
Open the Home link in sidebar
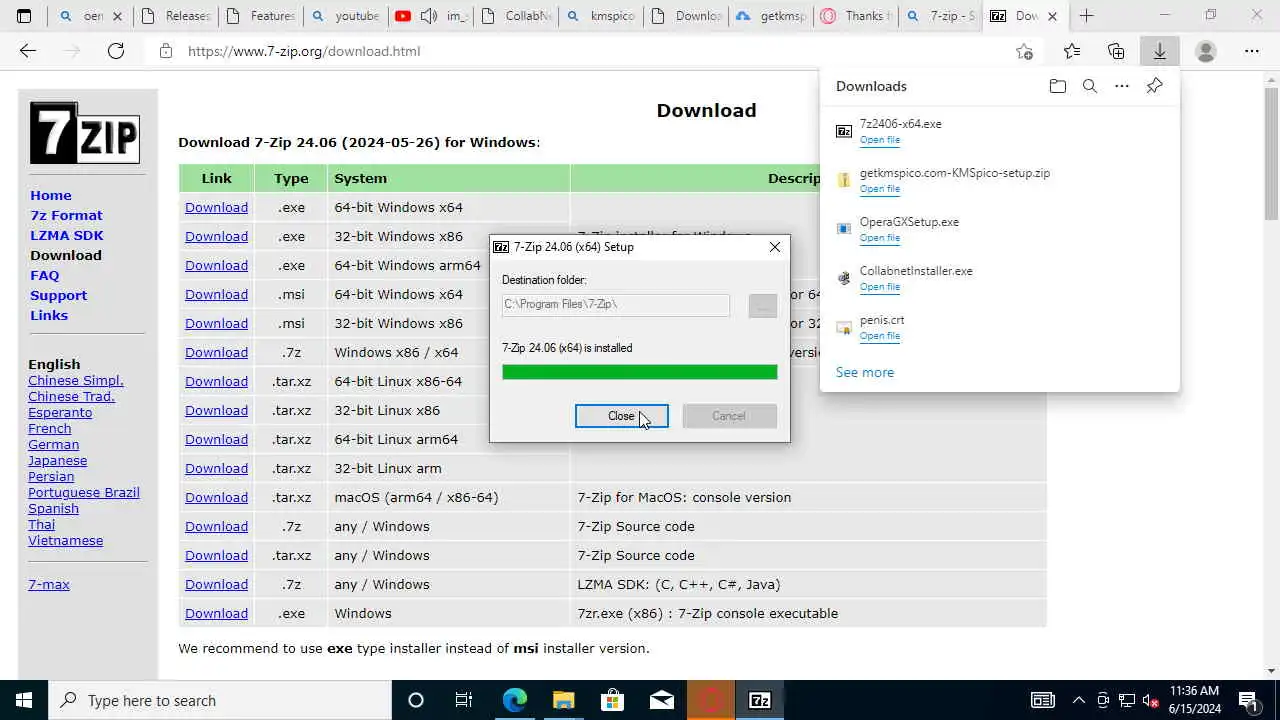pos(51,195)
